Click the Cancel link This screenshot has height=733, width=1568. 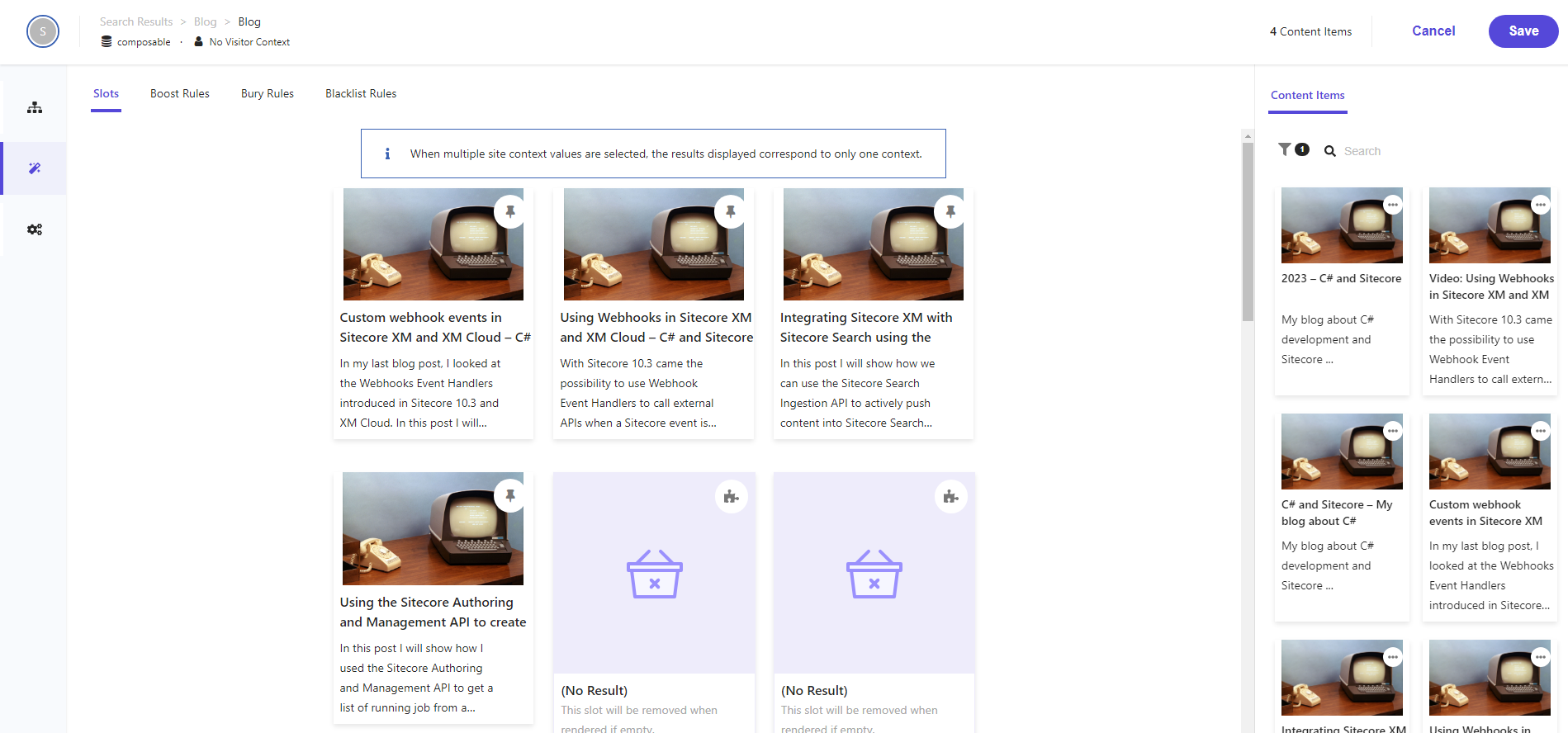(x=1433, y=31)
